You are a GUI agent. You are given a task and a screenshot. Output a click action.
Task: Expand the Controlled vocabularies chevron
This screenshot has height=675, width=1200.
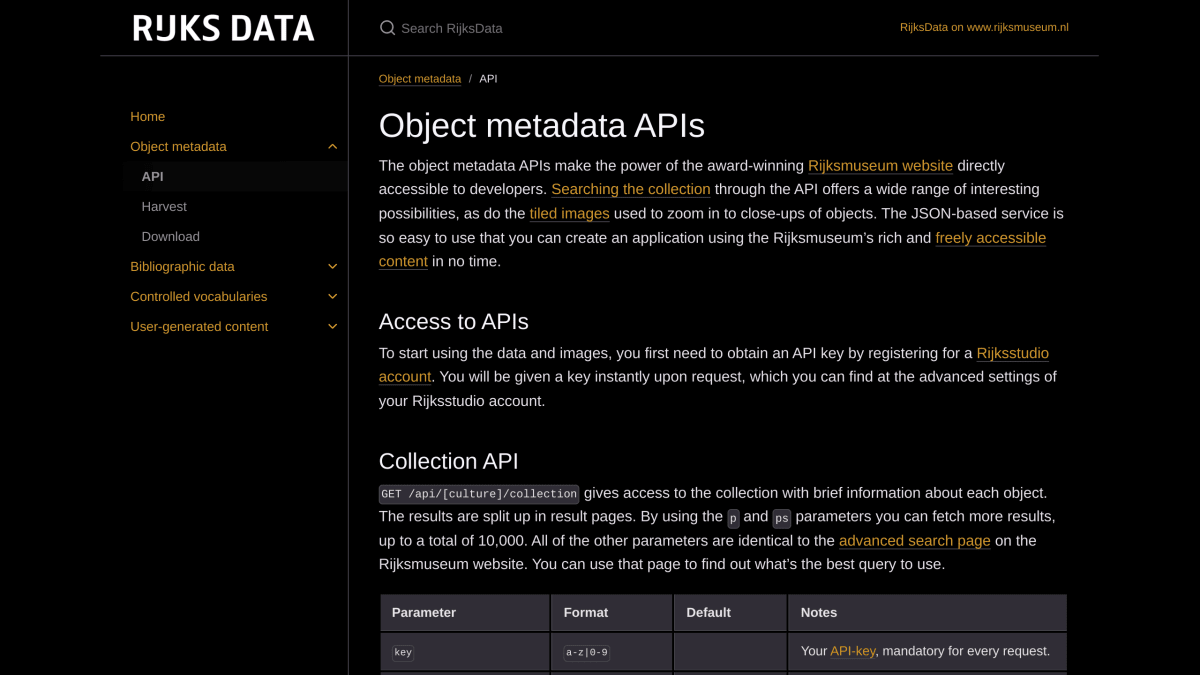333,297
